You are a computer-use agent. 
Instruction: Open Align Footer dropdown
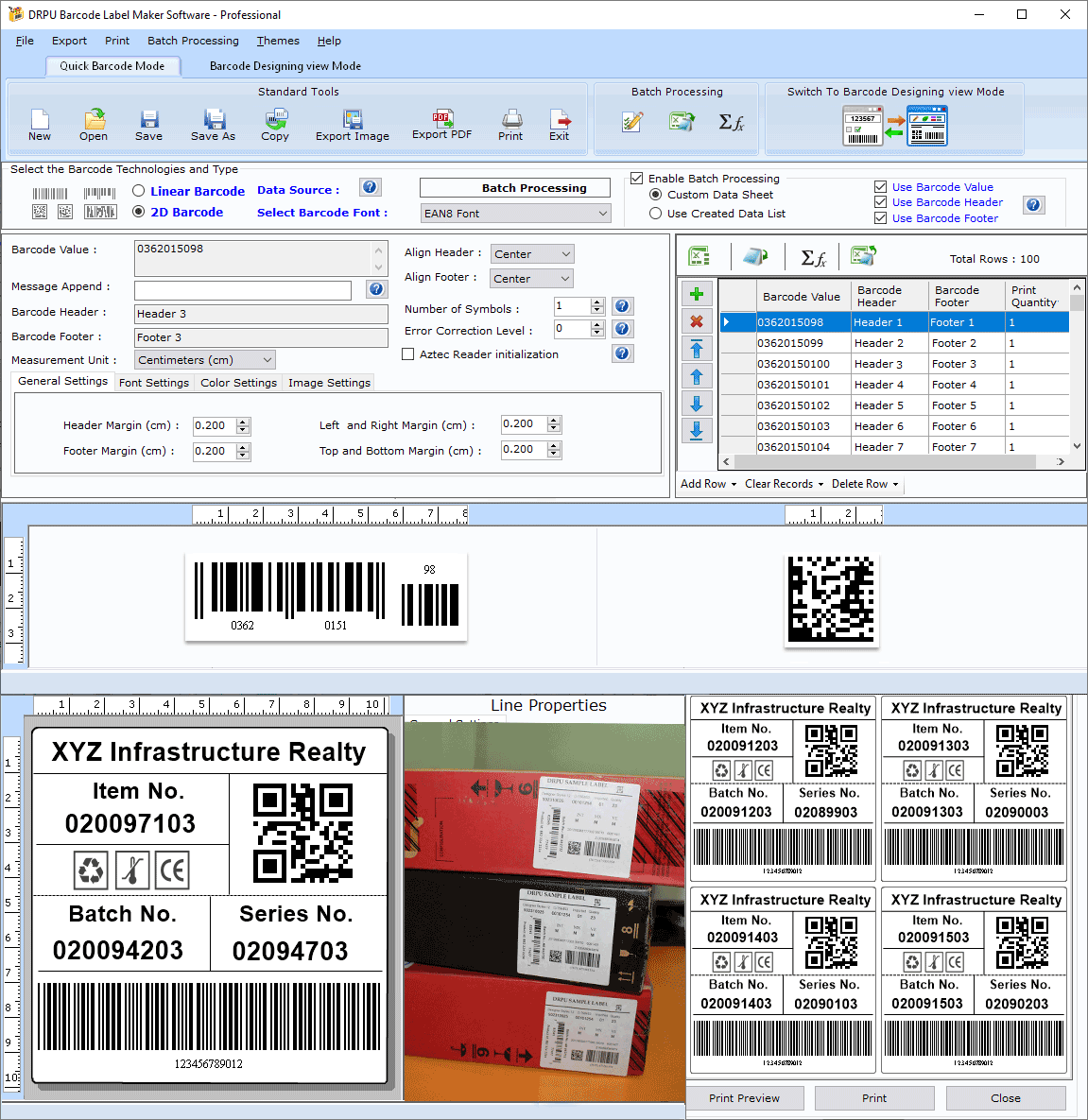coord(531,279)
